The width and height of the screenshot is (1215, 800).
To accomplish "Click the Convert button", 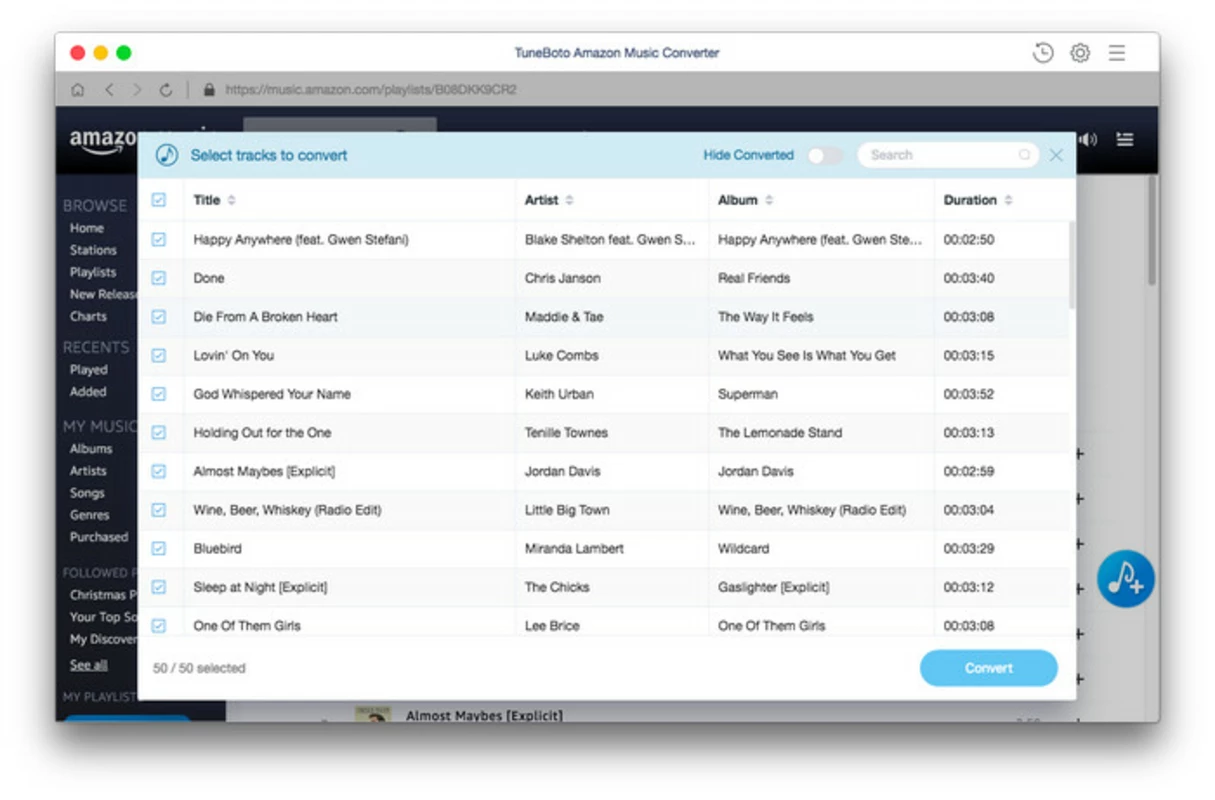I will [989, 668].
